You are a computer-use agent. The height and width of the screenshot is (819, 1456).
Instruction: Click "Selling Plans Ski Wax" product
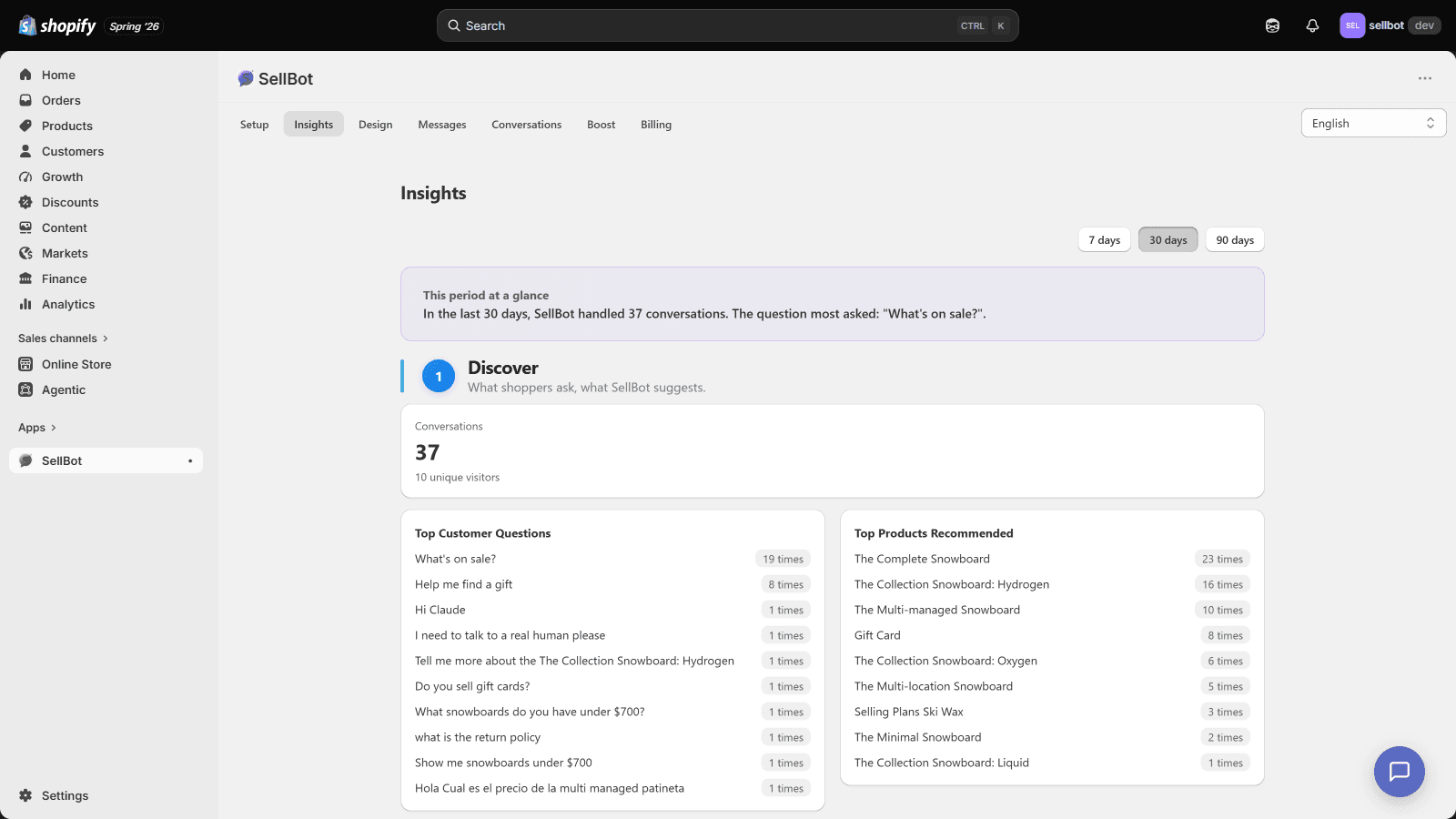908,712
